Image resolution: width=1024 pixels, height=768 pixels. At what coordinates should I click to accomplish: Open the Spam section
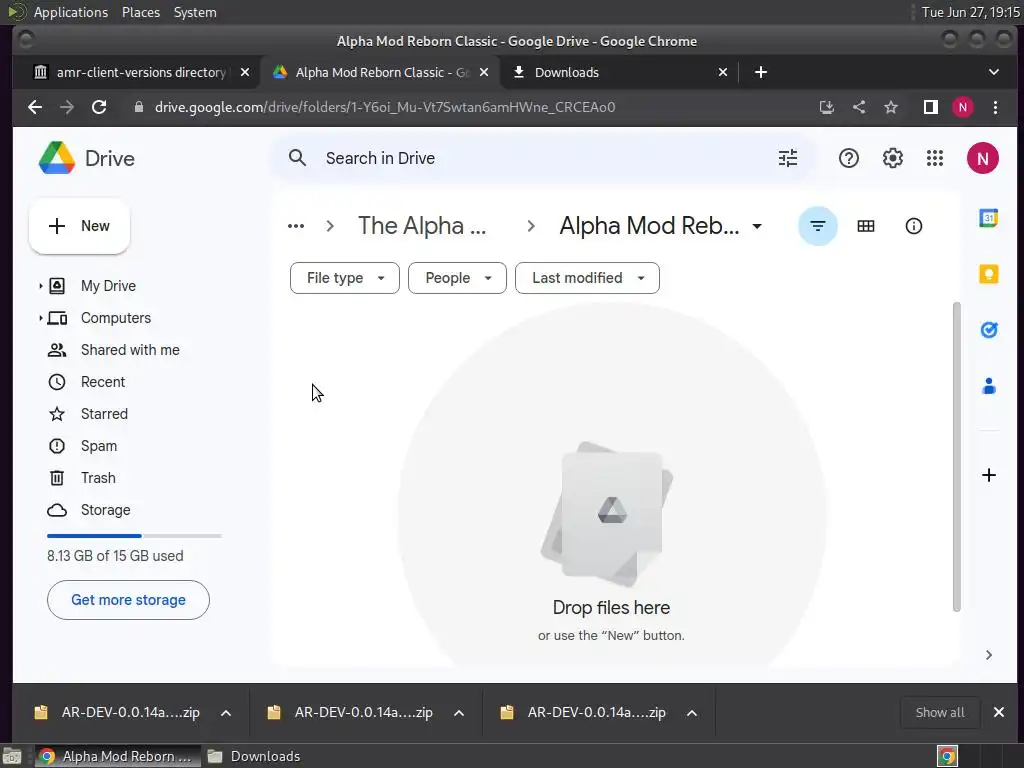pyautogui.click(x=99, y=446)
